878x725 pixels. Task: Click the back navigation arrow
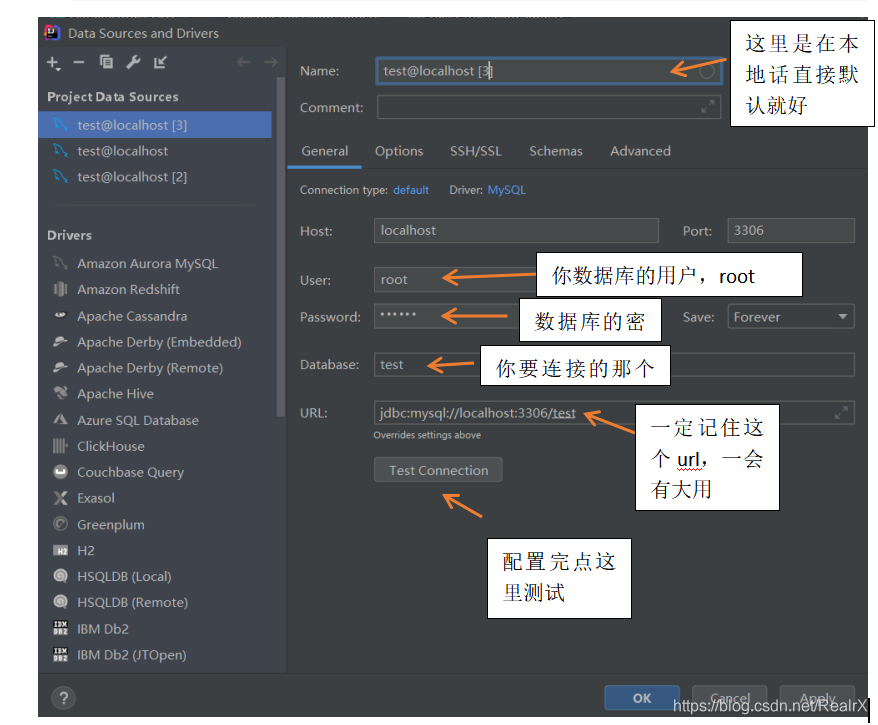(x=244, y=62)
